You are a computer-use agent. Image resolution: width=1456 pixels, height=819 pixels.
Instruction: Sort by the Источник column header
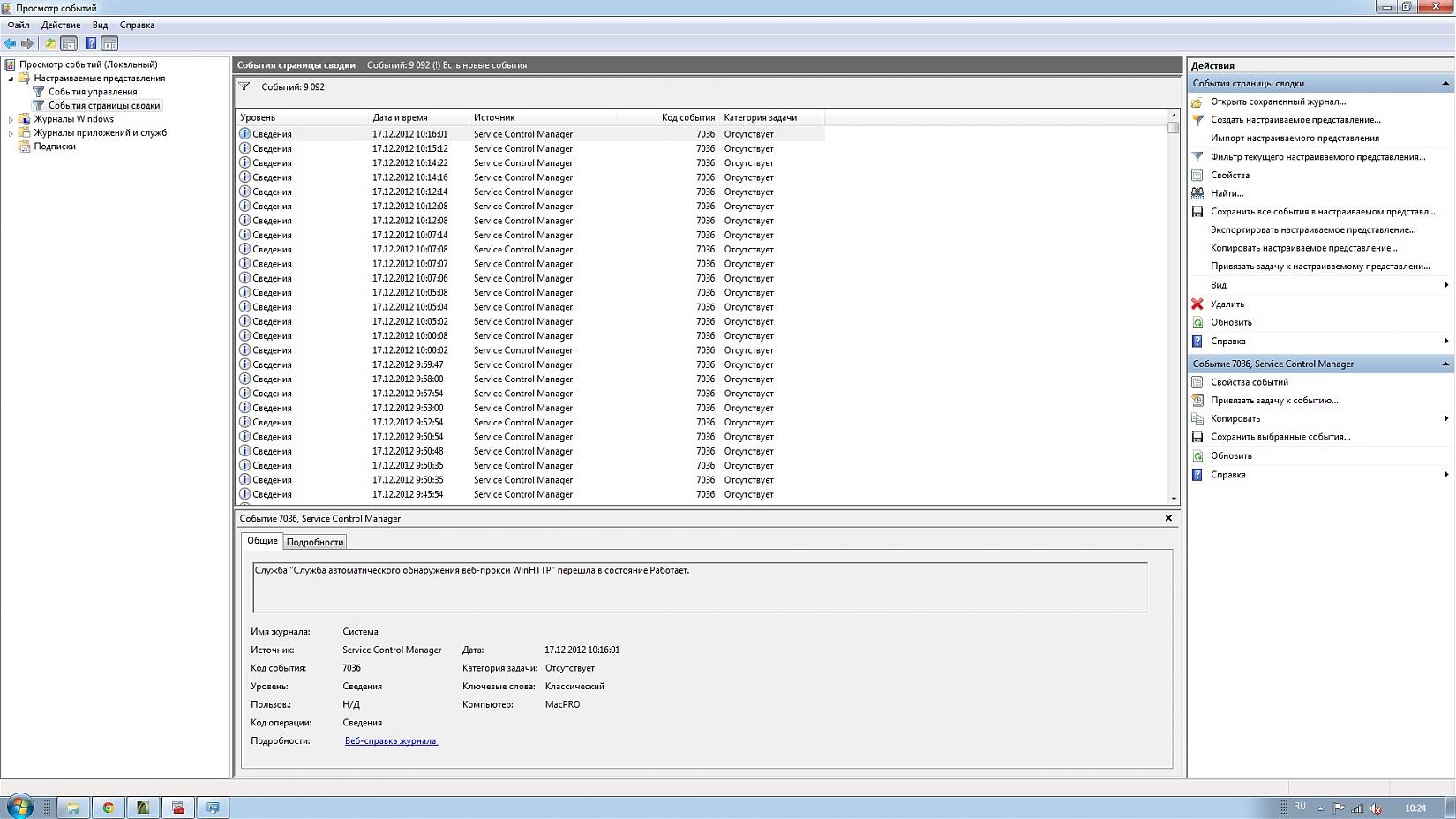click(543, 117)
